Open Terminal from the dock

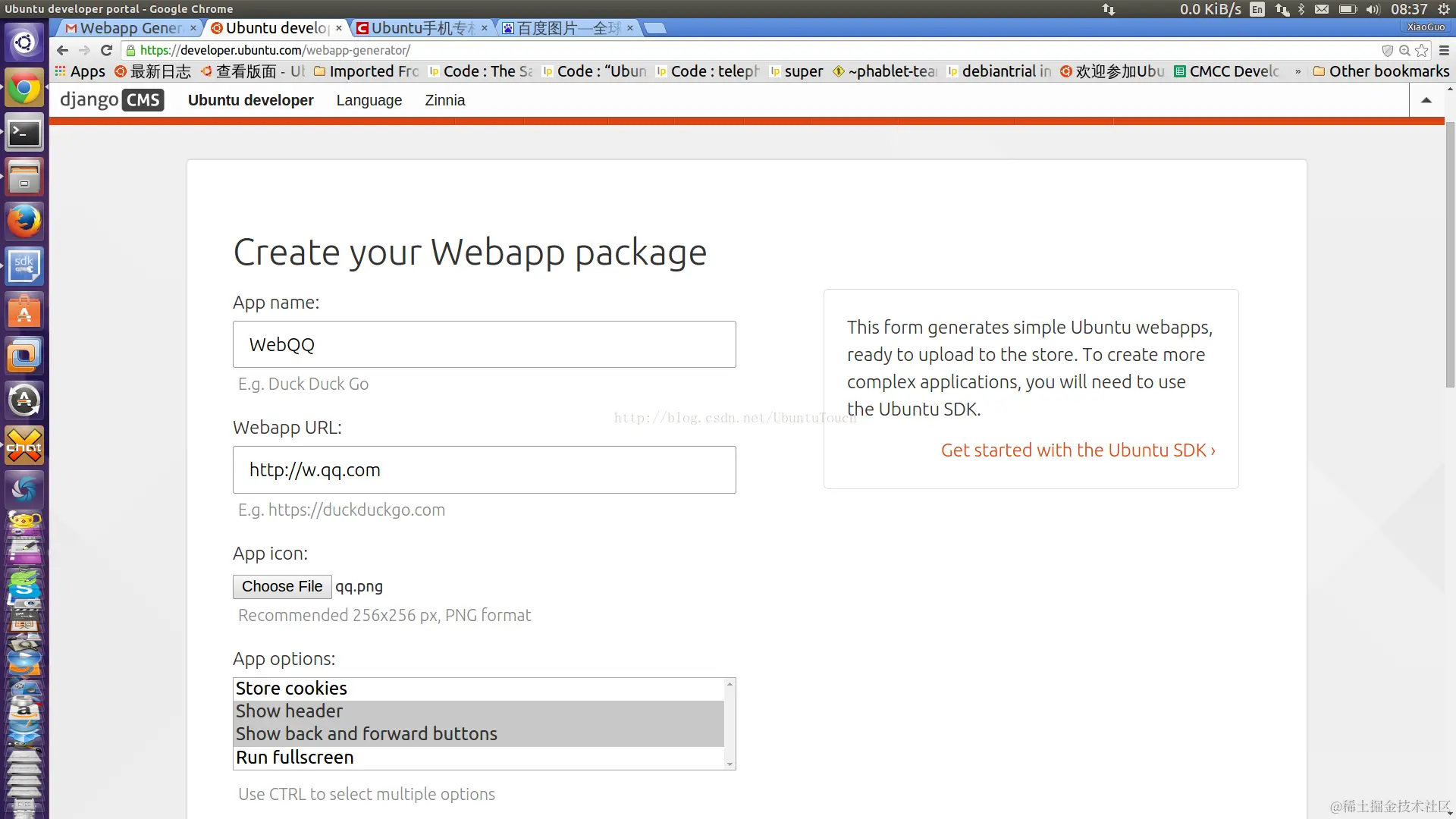tap(24, 133)
